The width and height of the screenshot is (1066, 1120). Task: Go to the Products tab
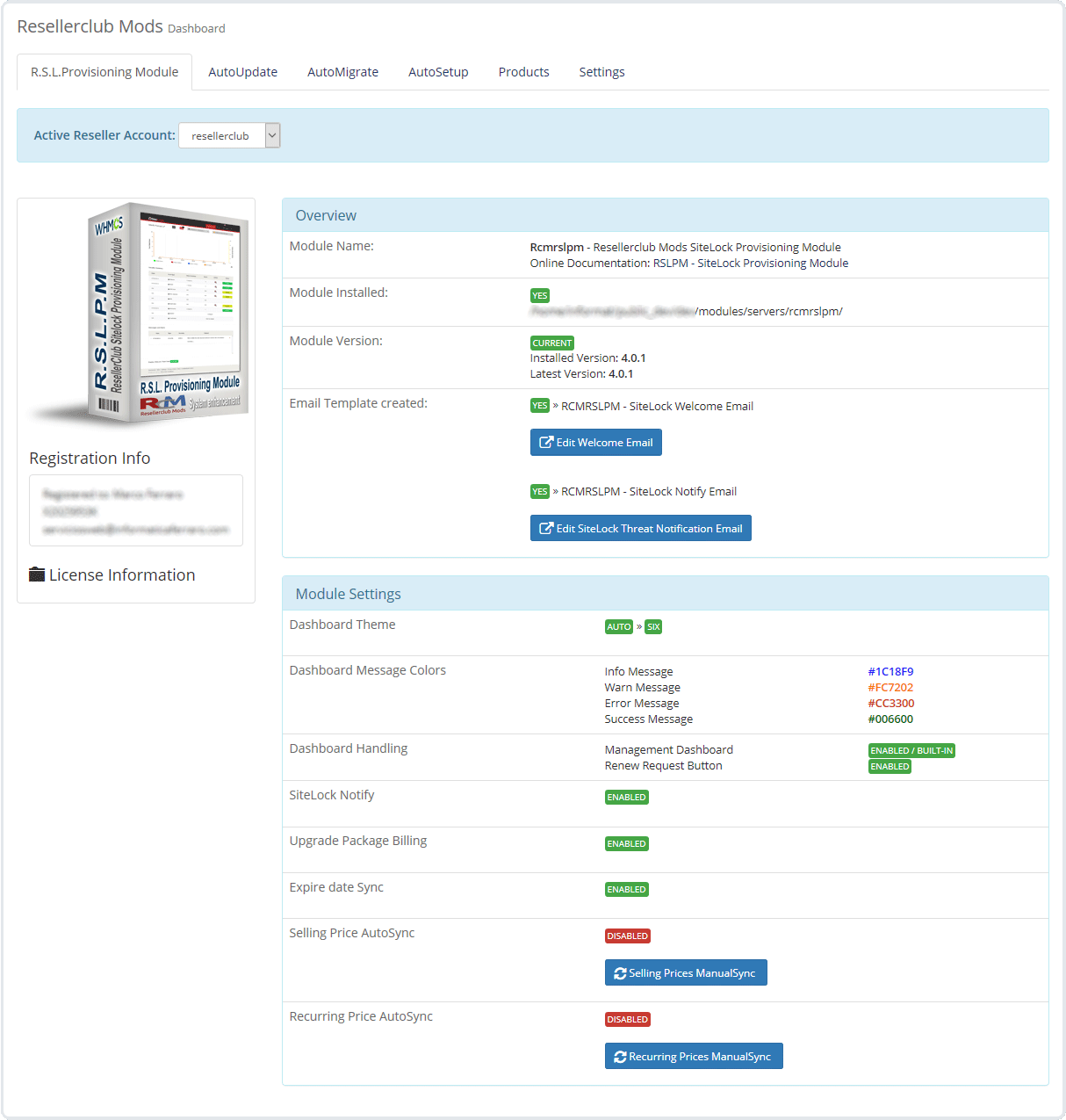click(x=523, y=72)
